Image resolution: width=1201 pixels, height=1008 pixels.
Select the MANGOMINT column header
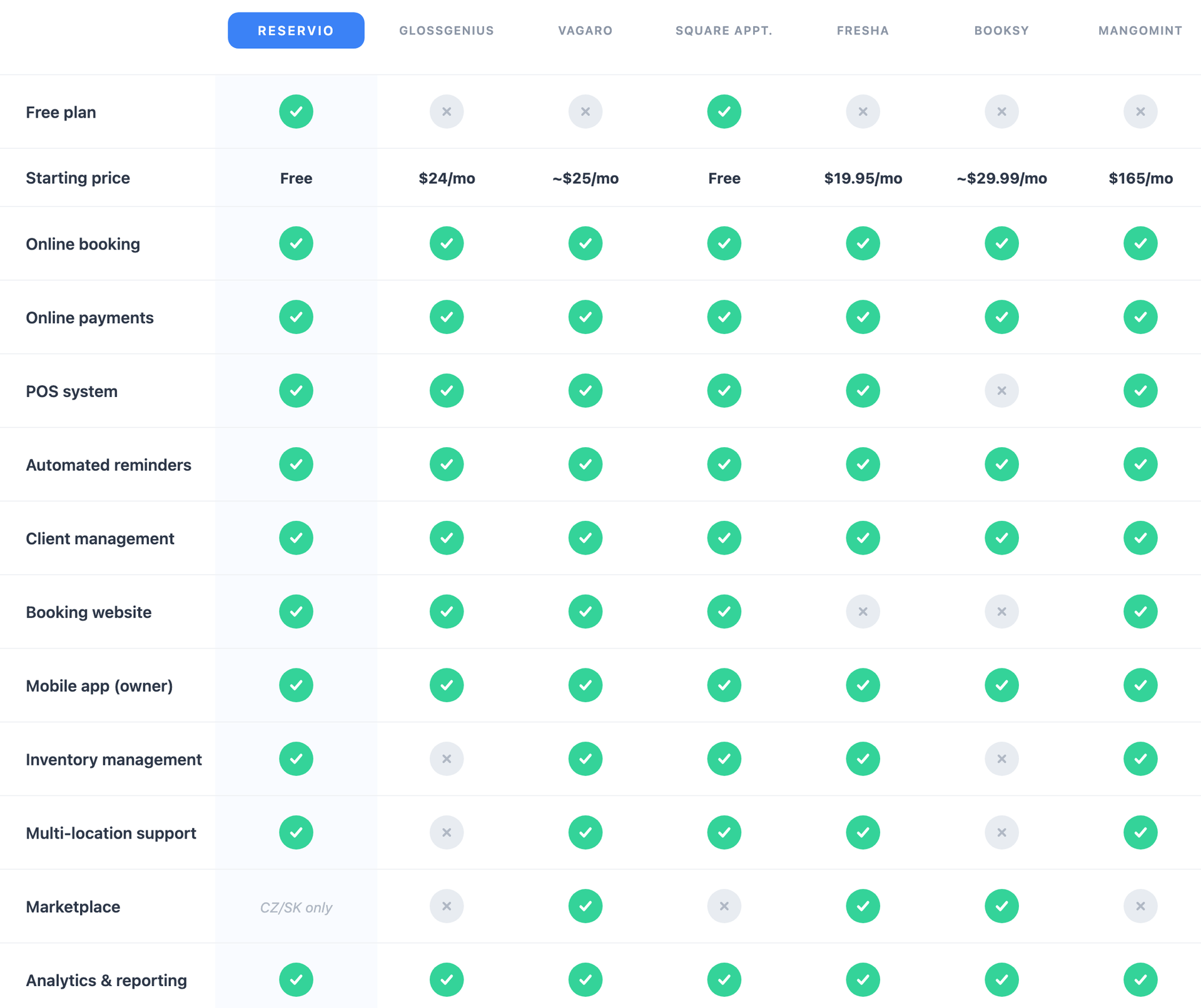coord(1139,30)
